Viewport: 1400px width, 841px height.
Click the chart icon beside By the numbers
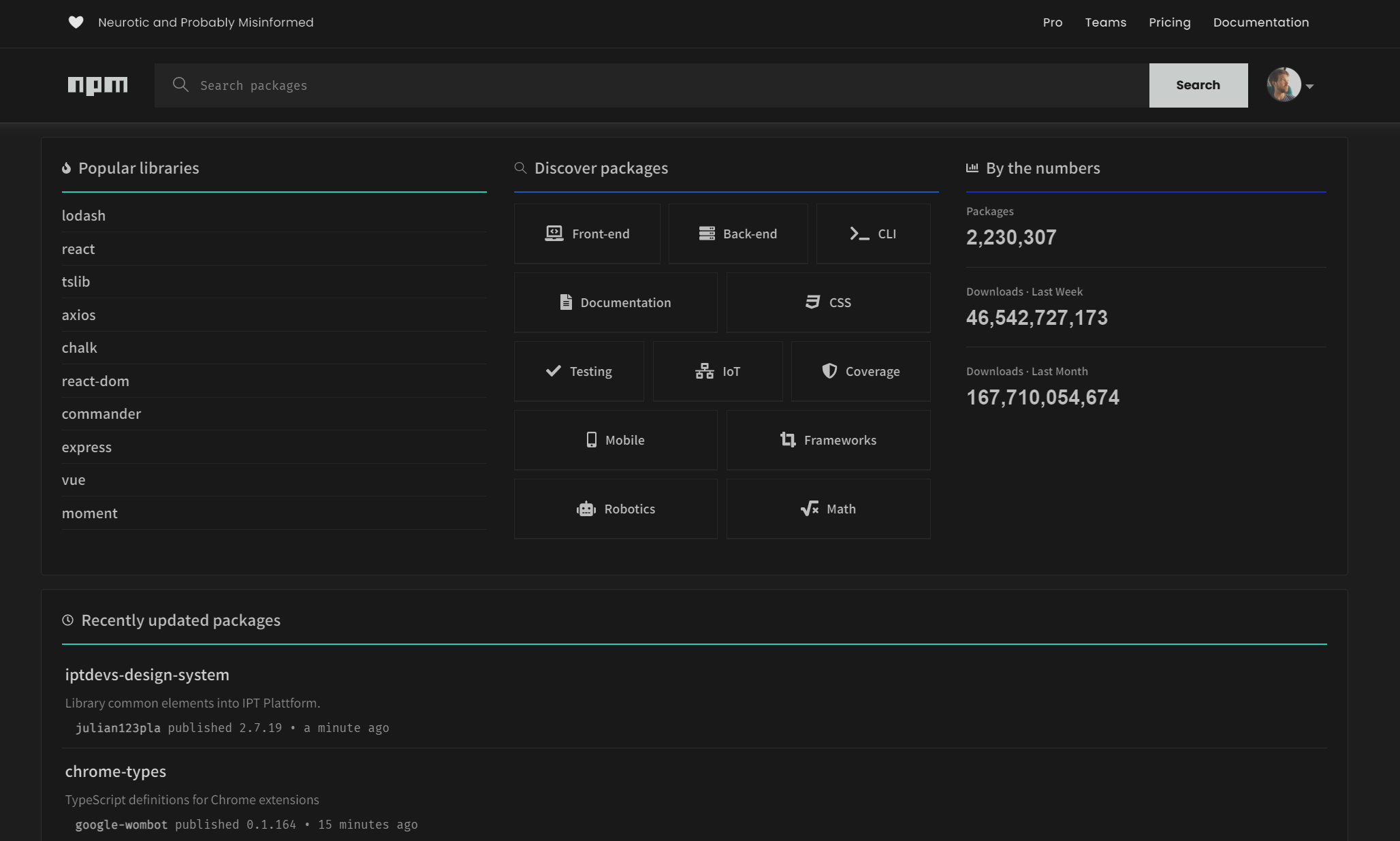tap(972, 168)
